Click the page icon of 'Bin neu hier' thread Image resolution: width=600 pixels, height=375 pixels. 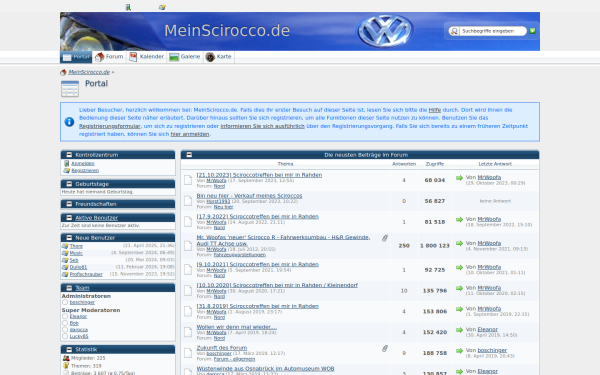pyautogui.click(x=188, y=201)
